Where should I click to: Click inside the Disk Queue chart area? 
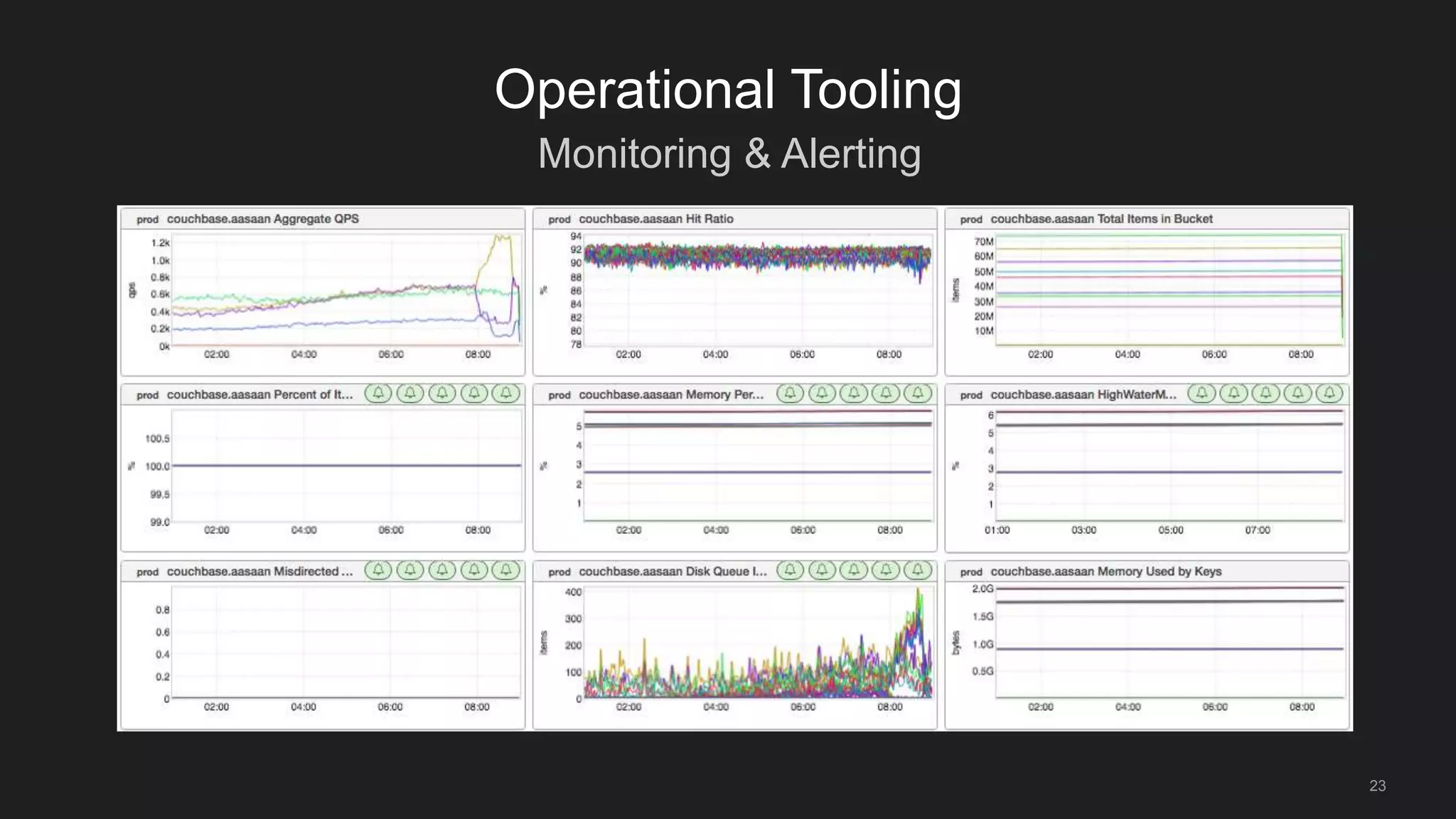[758, 643]
